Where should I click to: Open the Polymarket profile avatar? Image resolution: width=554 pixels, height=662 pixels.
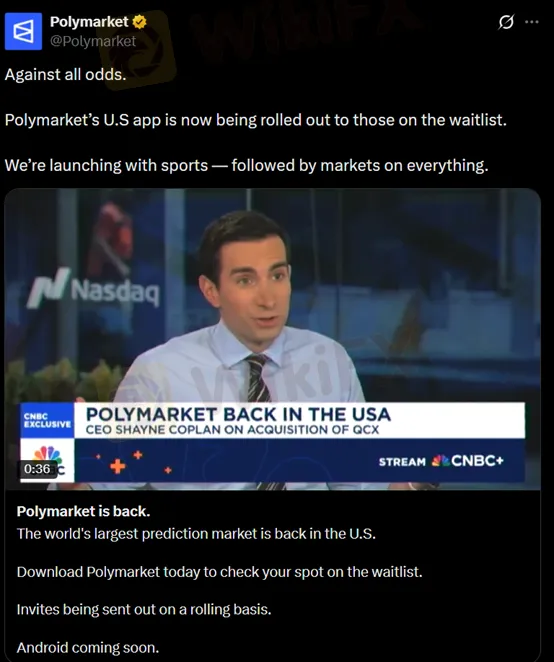[x=23, y=31]
